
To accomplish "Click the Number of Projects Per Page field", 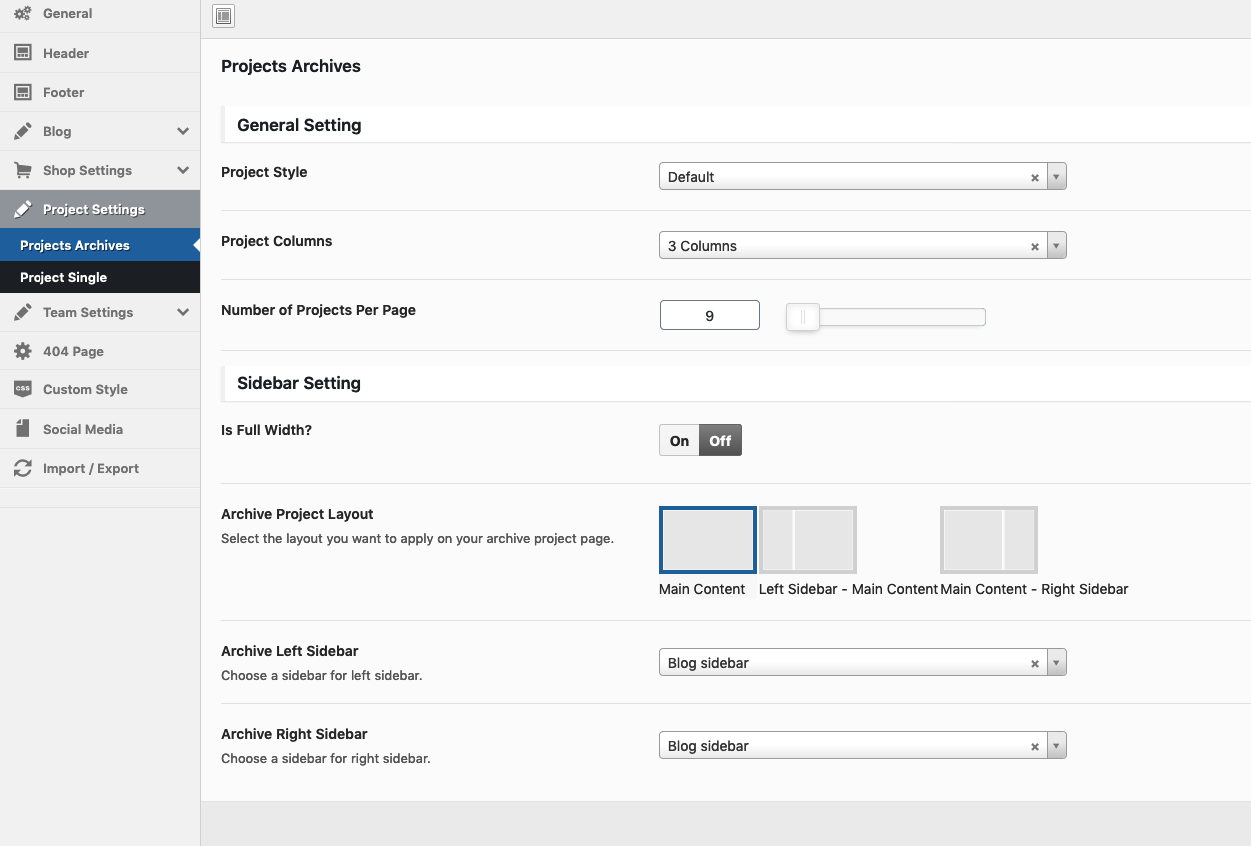I will (709, 316).
